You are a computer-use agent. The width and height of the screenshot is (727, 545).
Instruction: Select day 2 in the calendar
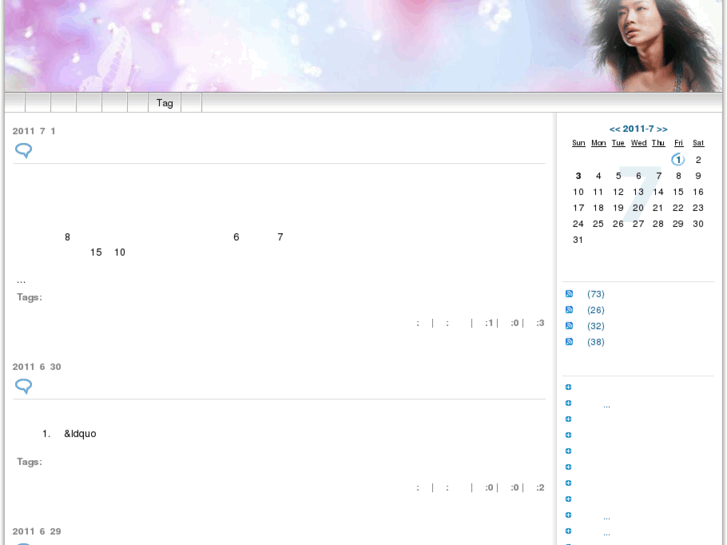tap(698, 160)
